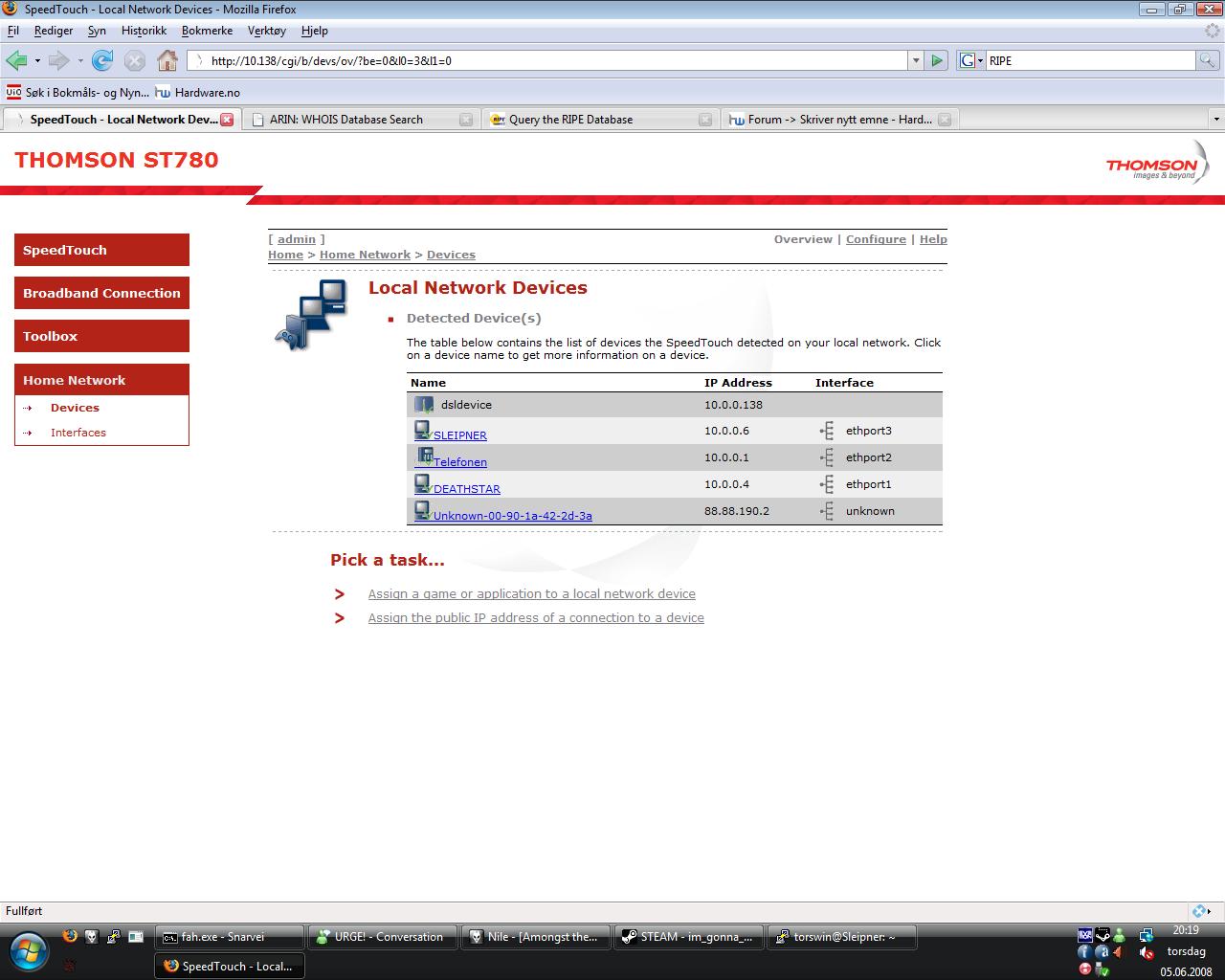Go back with the Back arrow button

tap(16, 60)
